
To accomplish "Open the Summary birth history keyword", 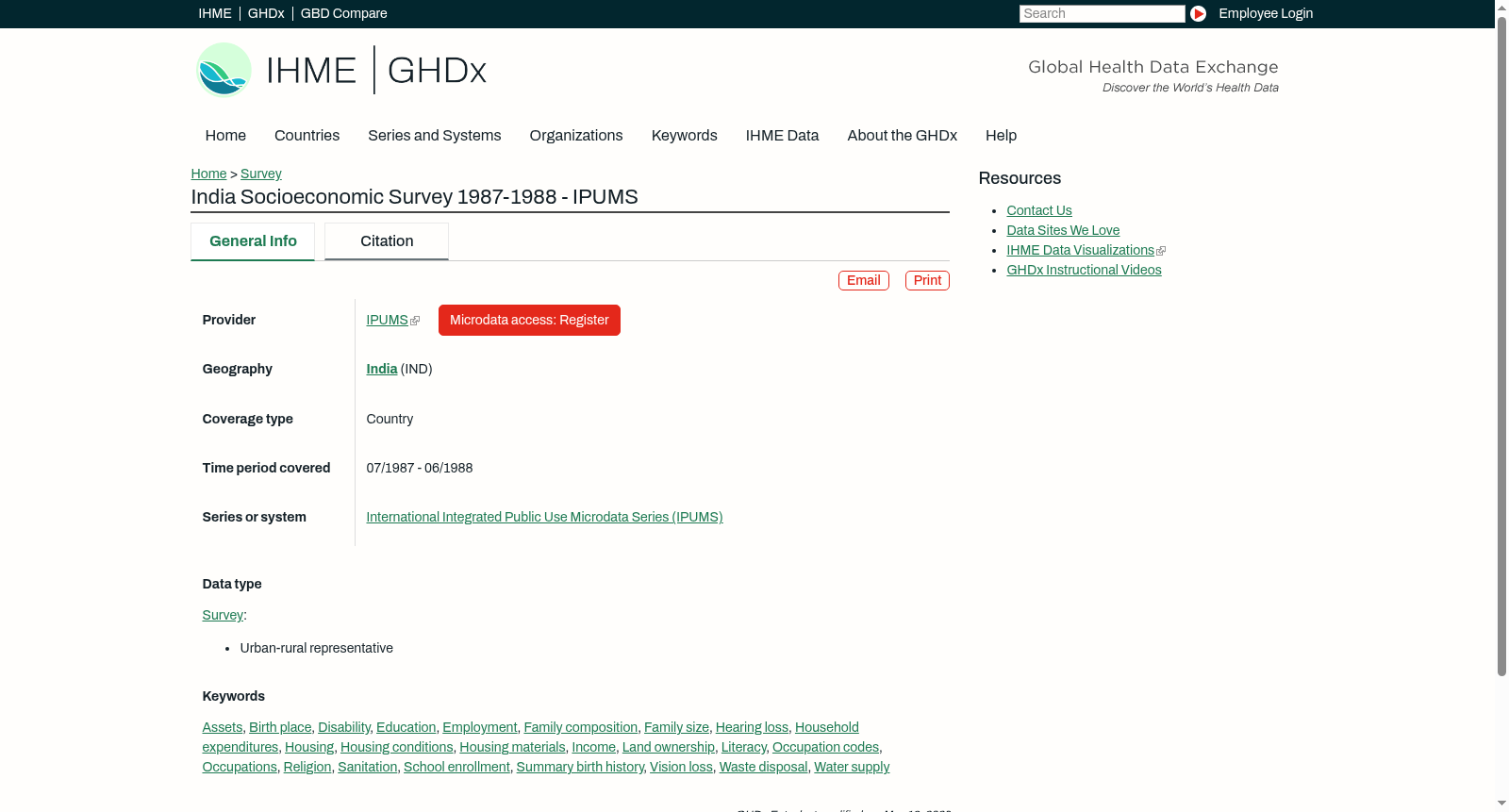I will click(x=580, y=767).
